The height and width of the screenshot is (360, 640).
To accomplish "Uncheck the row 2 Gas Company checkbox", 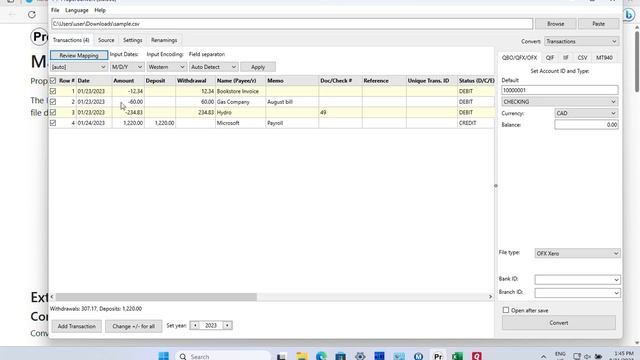I will 53,102.
